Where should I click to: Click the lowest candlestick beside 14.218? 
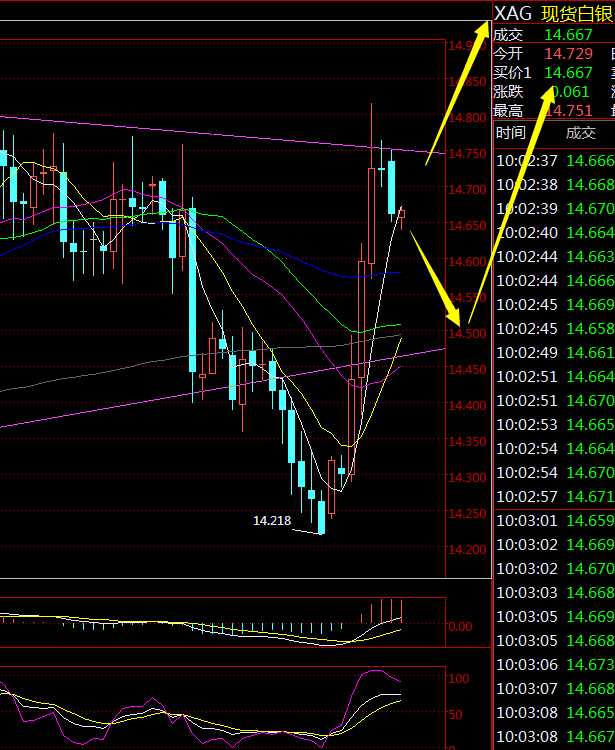321,517
